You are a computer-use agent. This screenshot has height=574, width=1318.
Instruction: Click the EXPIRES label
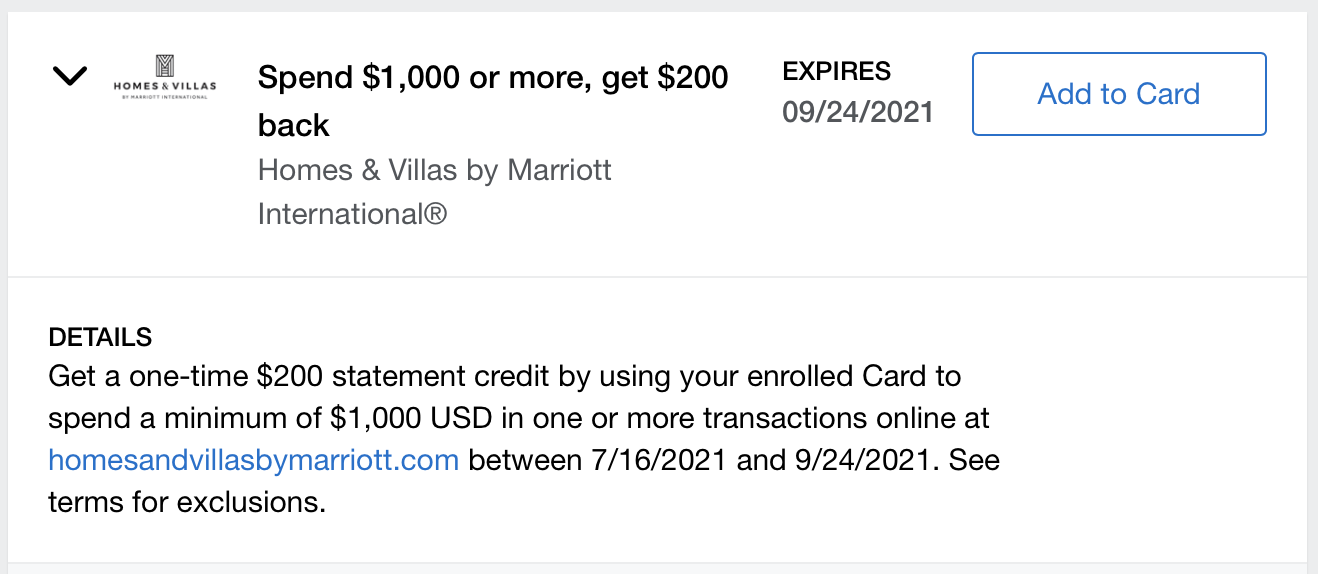[x=836, y=72]
